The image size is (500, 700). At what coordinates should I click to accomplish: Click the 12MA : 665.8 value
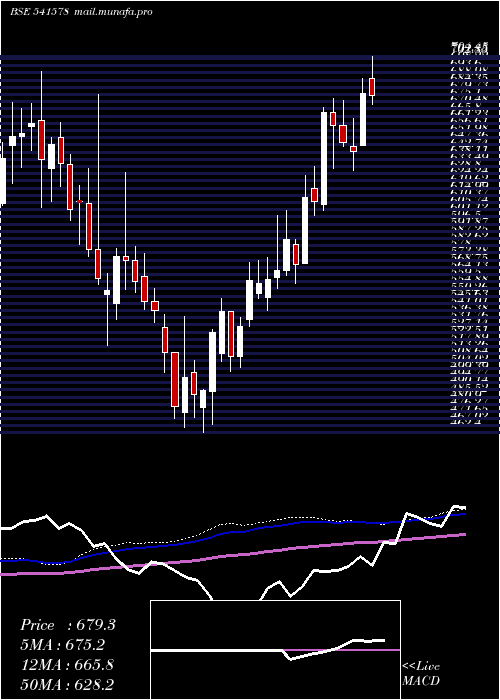click(67, 665)
